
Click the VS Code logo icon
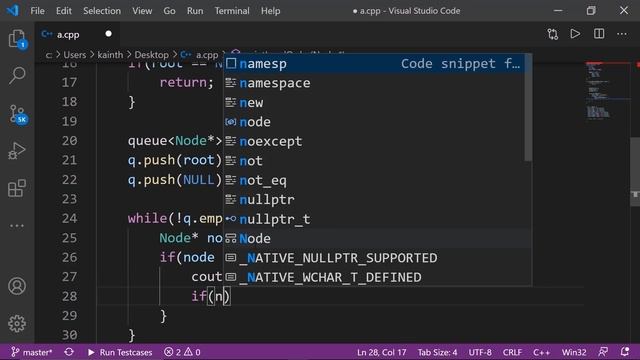tap(12, 10)
